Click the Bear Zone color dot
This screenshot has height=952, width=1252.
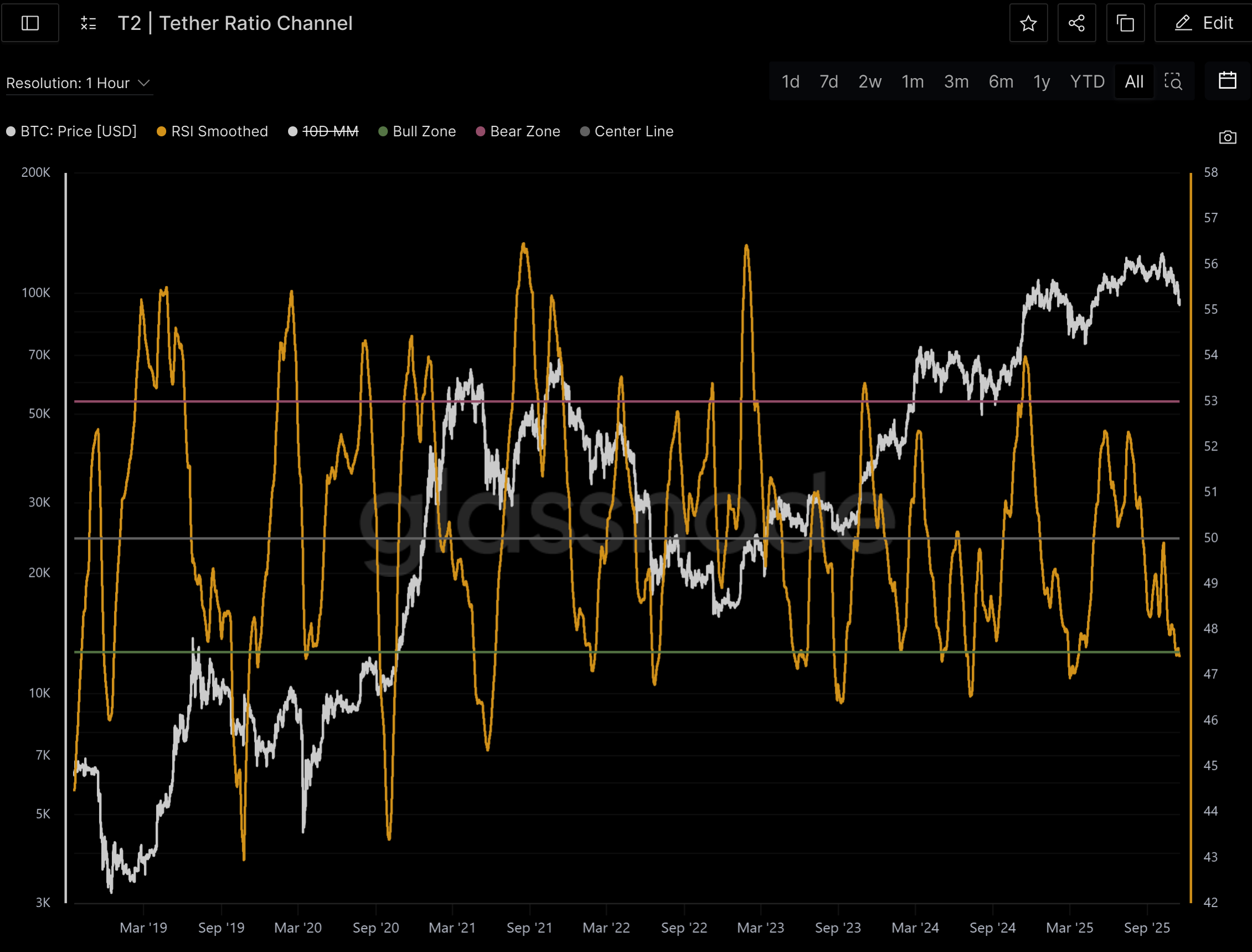coord(480,131)
